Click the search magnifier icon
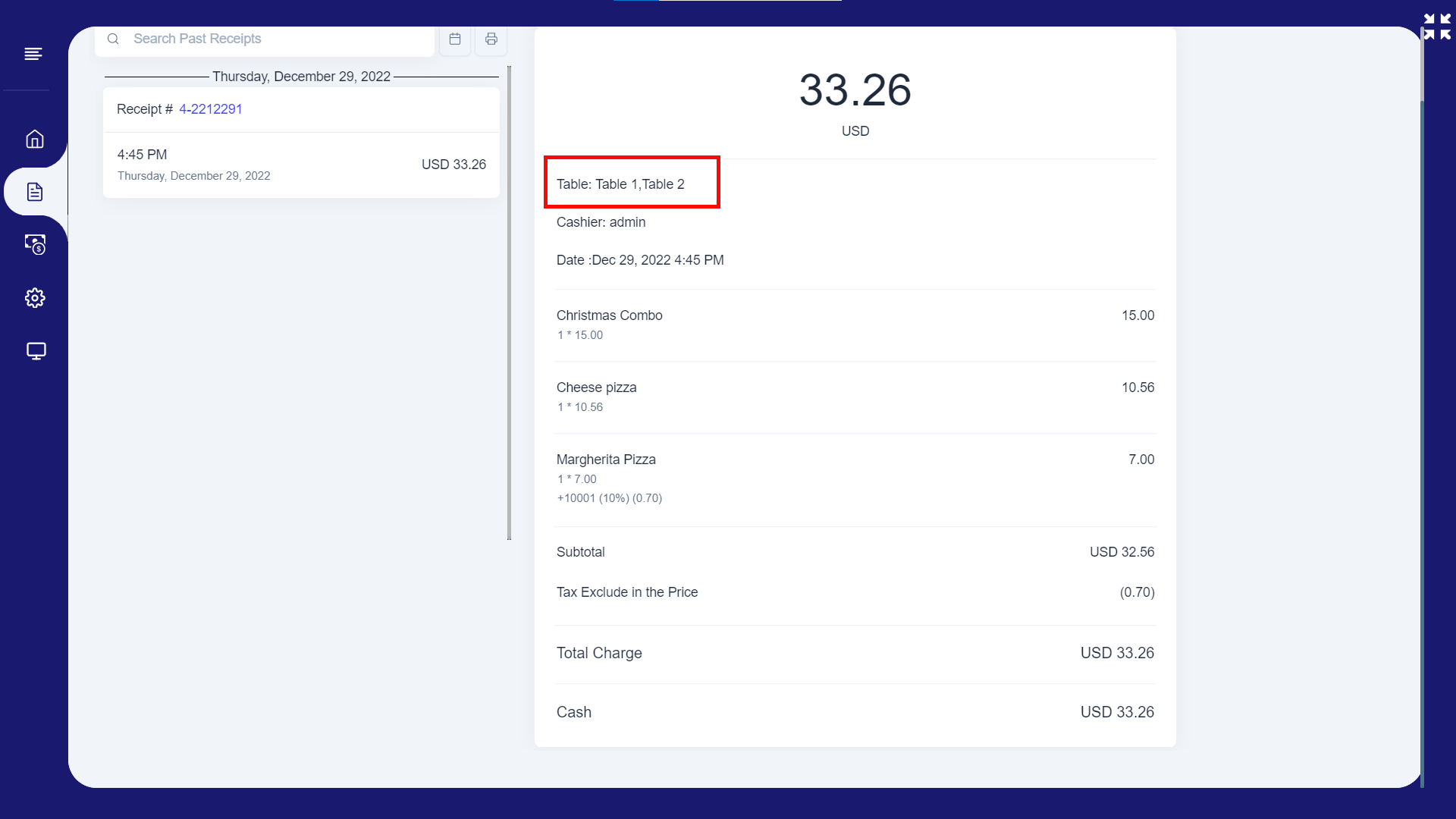1456x819 pixels. [113, 39]
